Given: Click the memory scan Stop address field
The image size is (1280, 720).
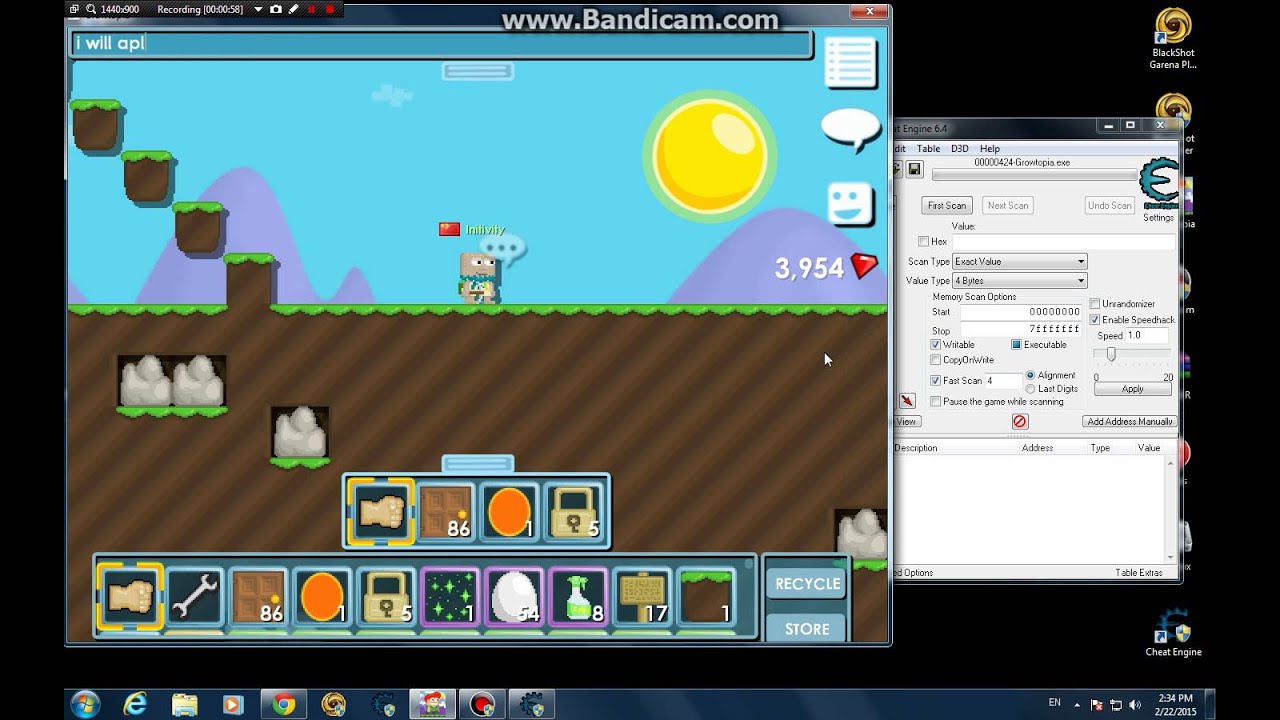Looking at the screenshot, I should pos(1021,329).
